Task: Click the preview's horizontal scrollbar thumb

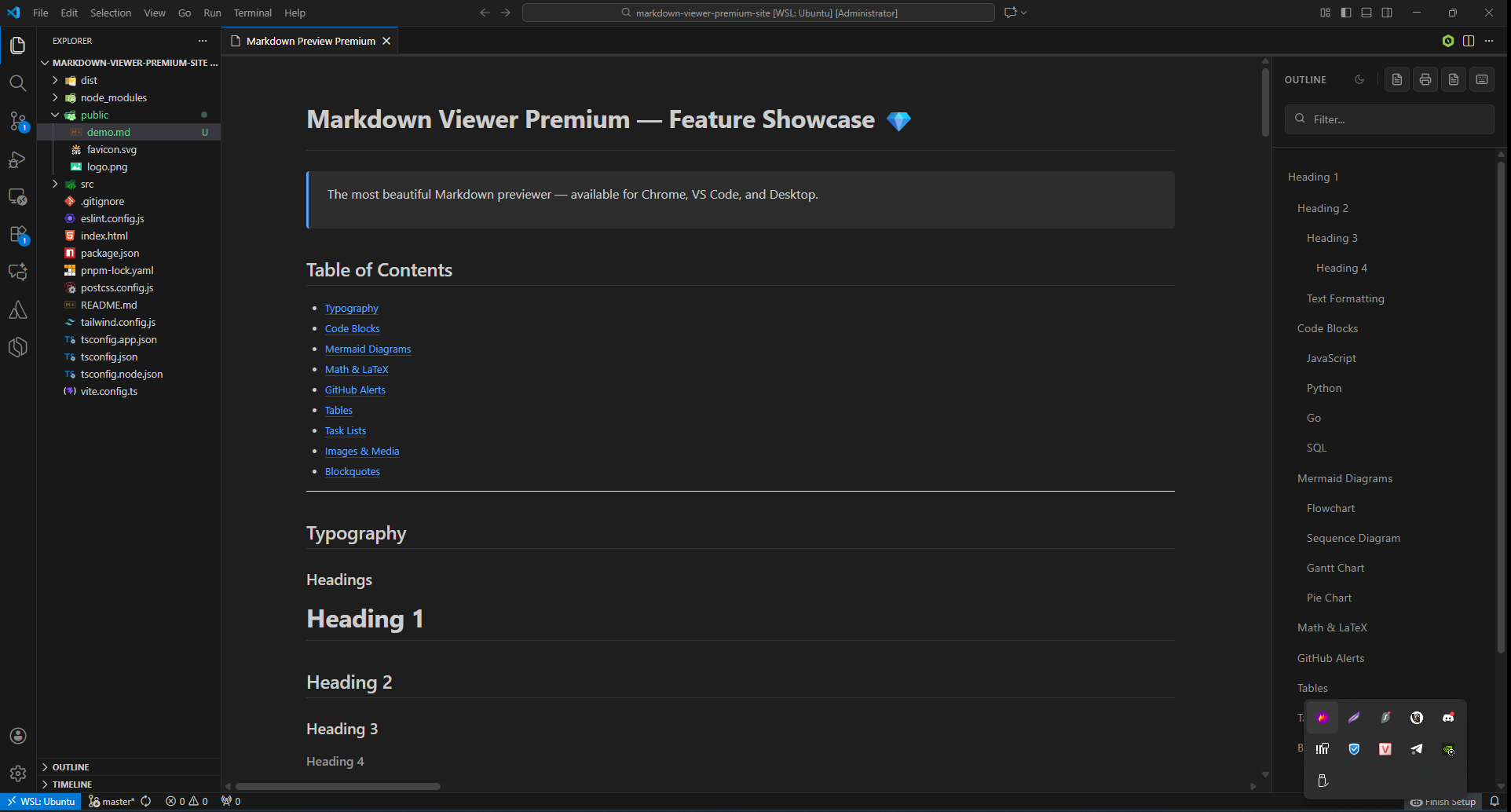Action: (x=338, y=786)
